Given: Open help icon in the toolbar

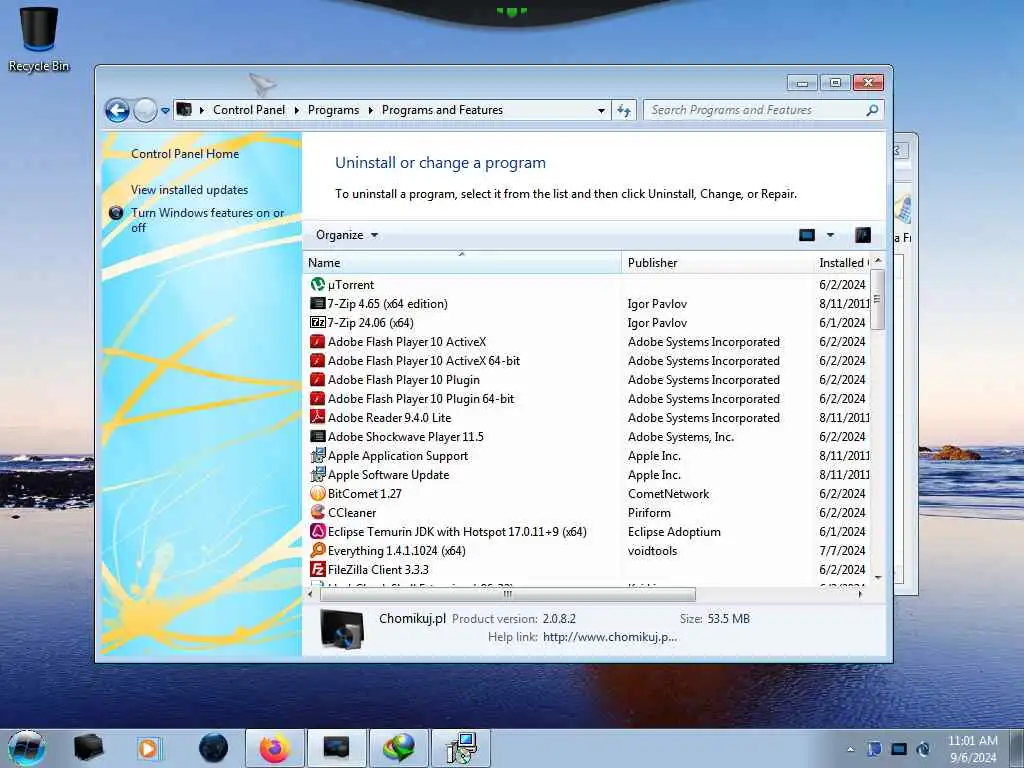Looking at the screenshot, I should [863, 235].
